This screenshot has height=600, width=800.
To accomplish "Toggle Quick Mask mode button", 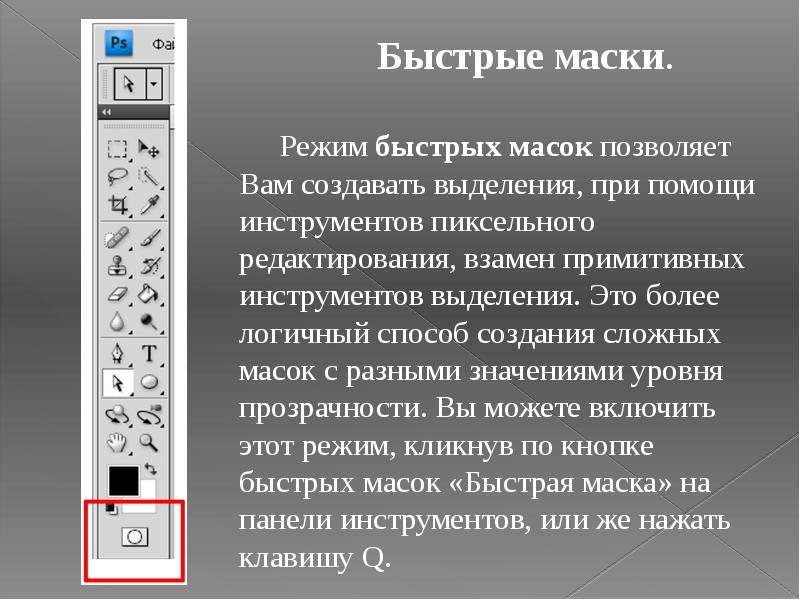I will point(133,537).
